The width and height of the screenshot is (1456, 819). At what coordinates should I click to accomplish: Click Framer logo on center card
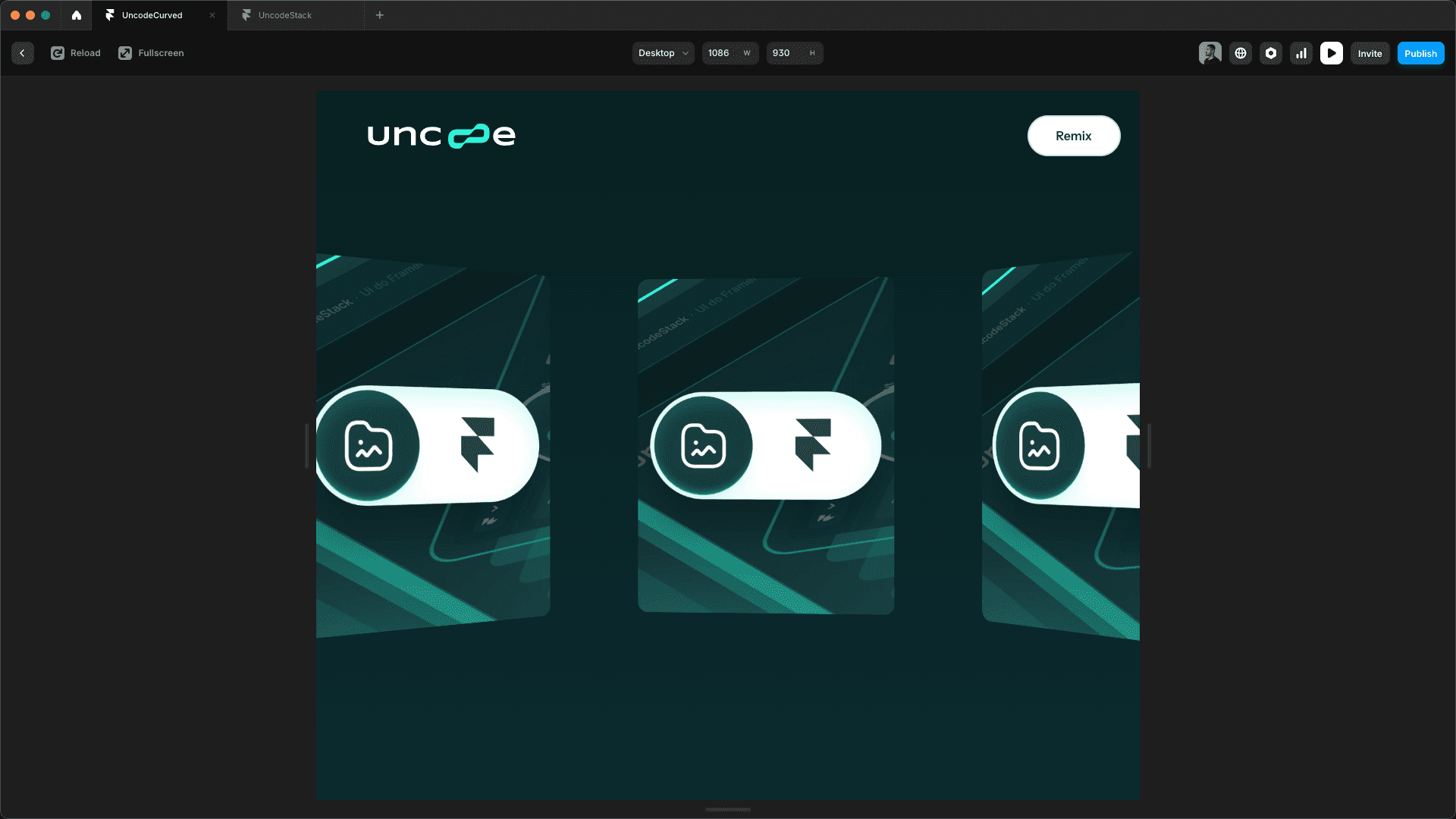(x=813, y=444)
